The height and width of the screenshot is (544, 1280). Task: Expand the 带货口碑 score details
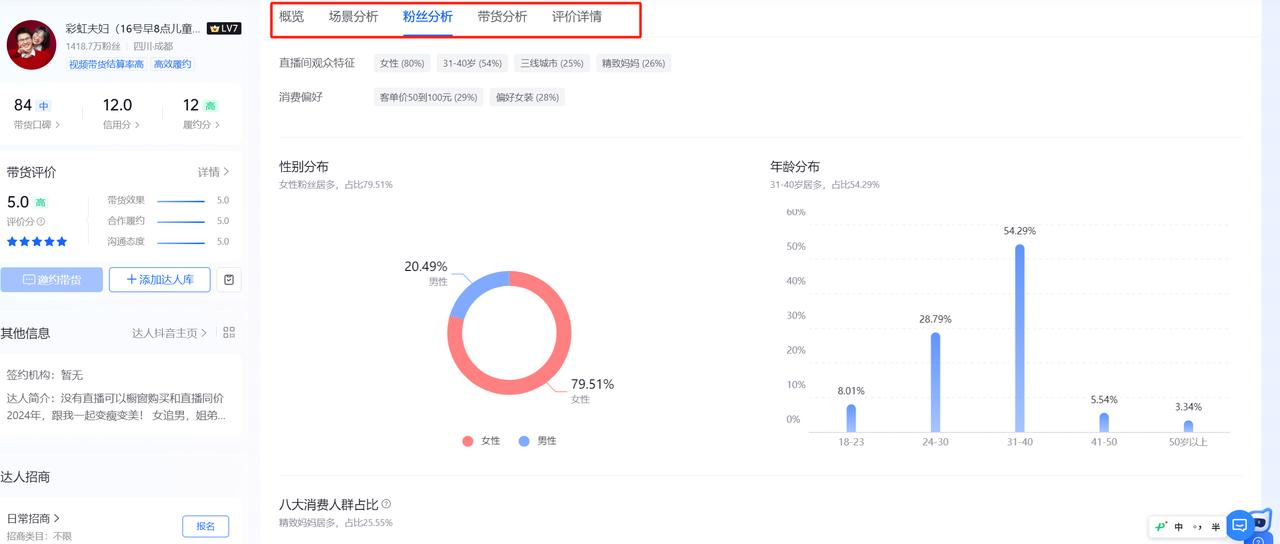[37, 125]
